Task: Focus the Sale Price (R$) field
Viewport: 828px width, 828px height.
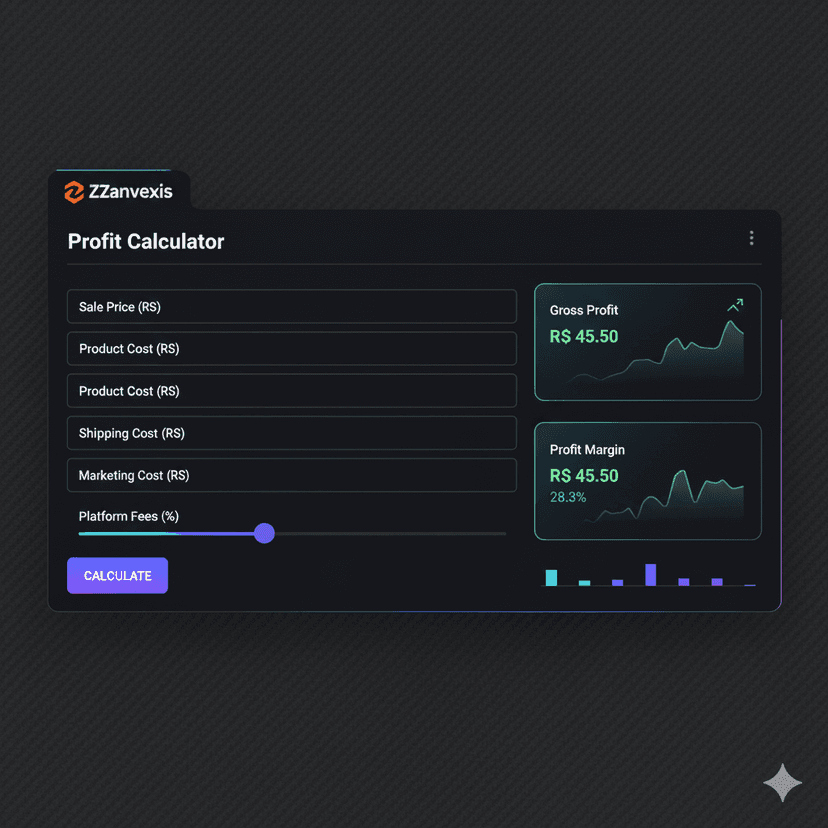Action: coord(291,307)
